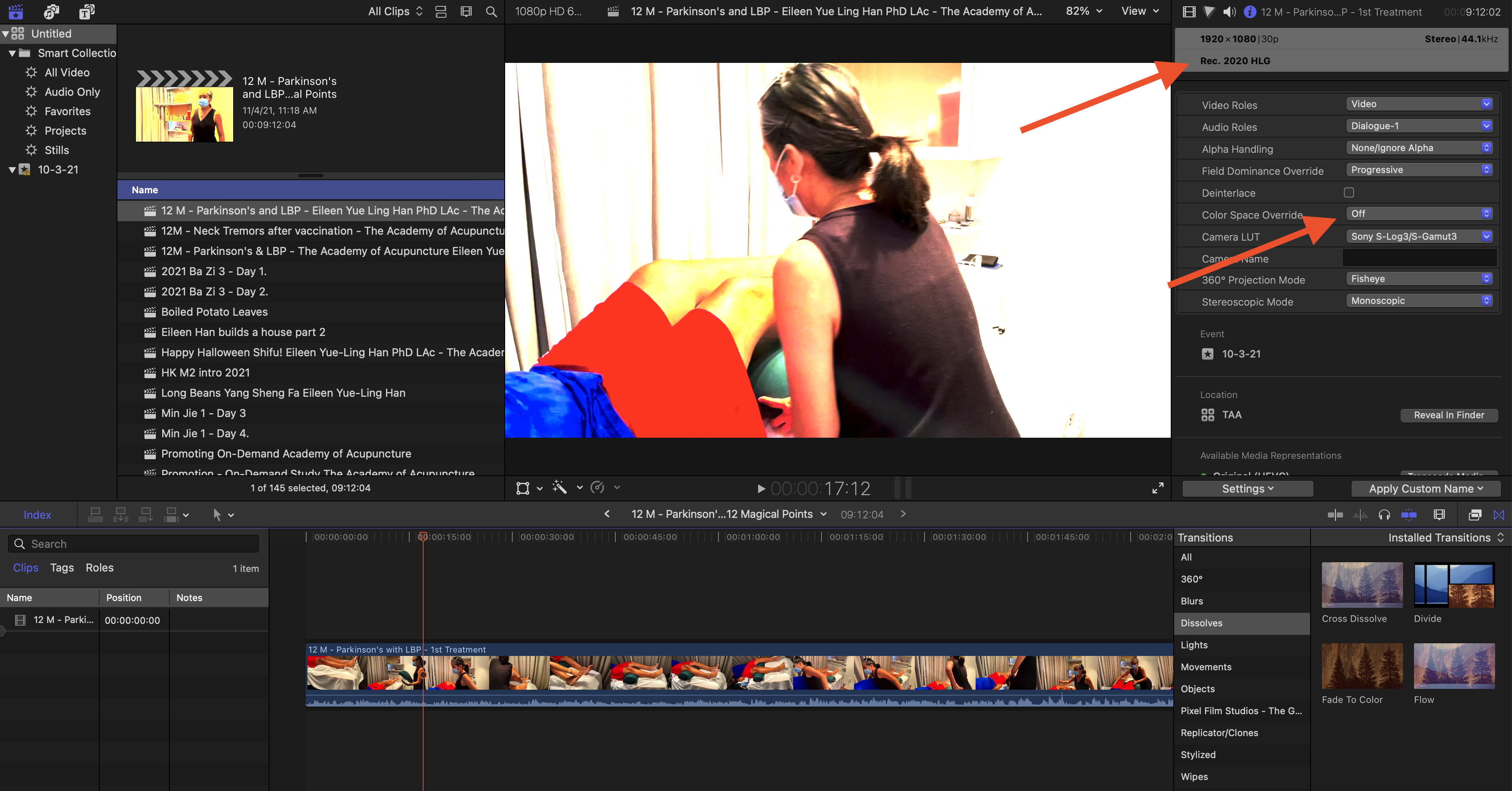Open the Audio inspector speaker icon
The height and width of the screenshot is (791, 1512).
coord(1229,11)
